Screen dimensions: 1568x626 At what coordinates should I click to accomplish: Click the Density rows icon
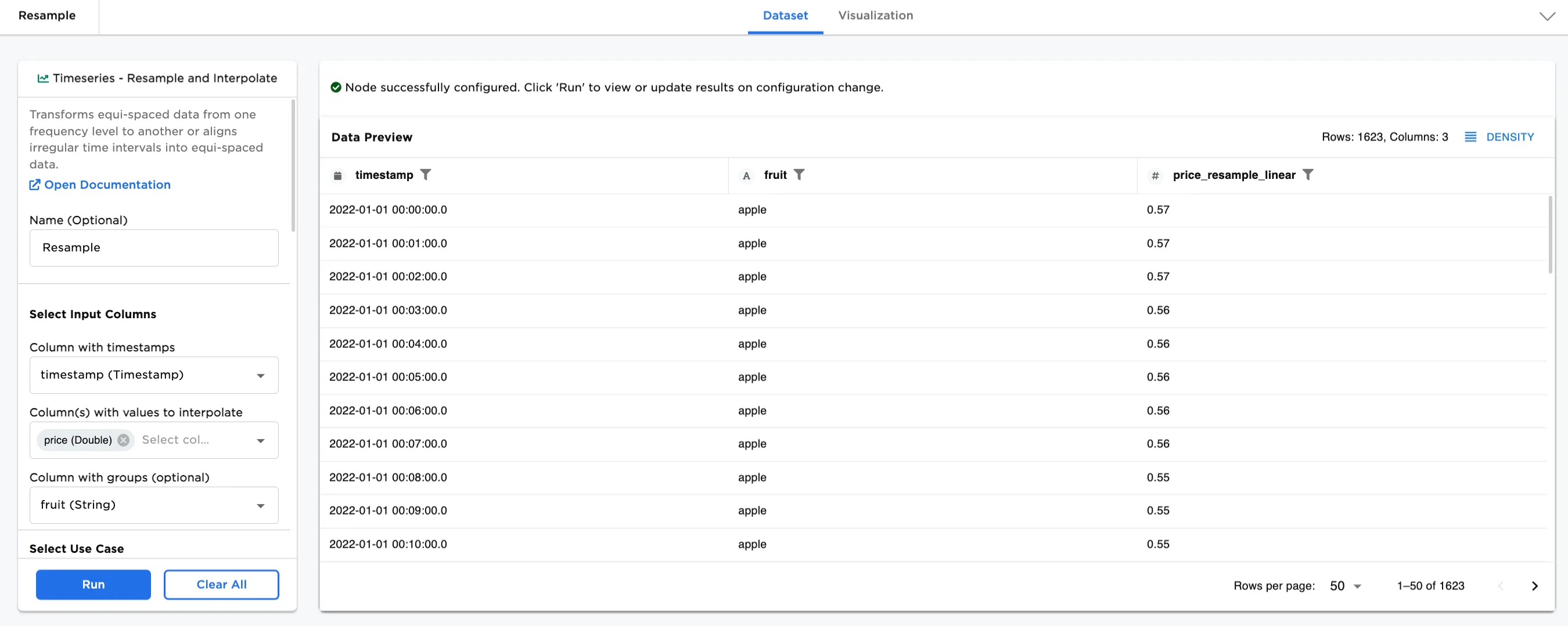click(1470, 137)
